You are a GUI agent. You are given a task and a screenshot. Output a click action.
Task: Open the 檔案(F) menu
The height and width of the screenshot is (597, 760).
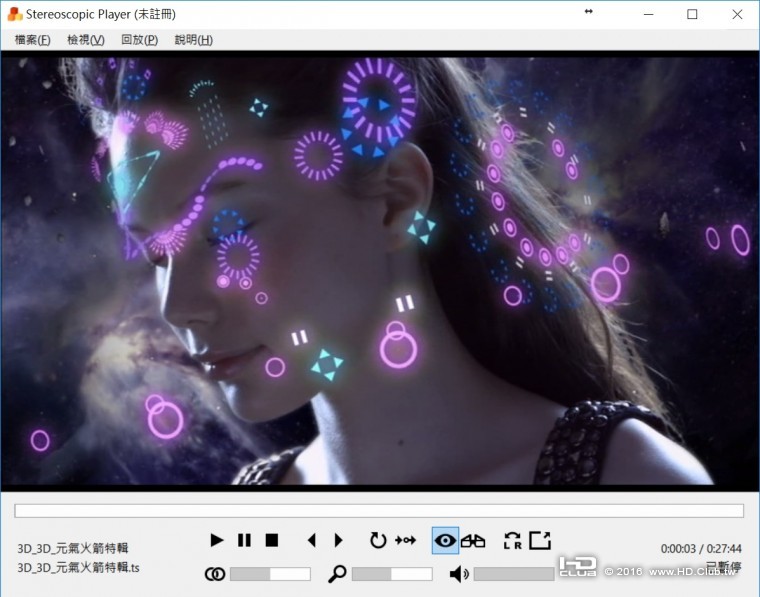pos(32,40)
